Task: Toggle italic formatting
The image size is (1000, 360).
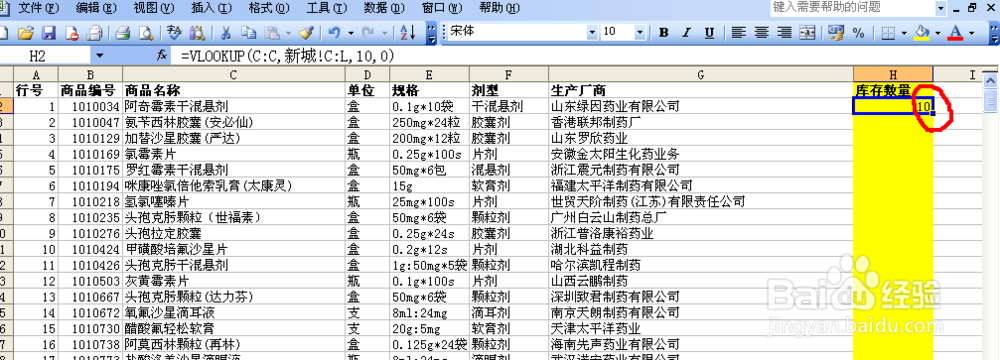Action: point(687,33)
